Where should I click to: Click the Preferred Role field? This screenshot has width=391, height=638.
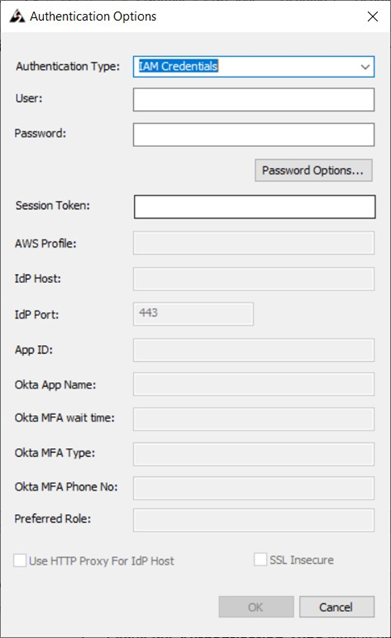pyautogui.click(x=253, y=520)
